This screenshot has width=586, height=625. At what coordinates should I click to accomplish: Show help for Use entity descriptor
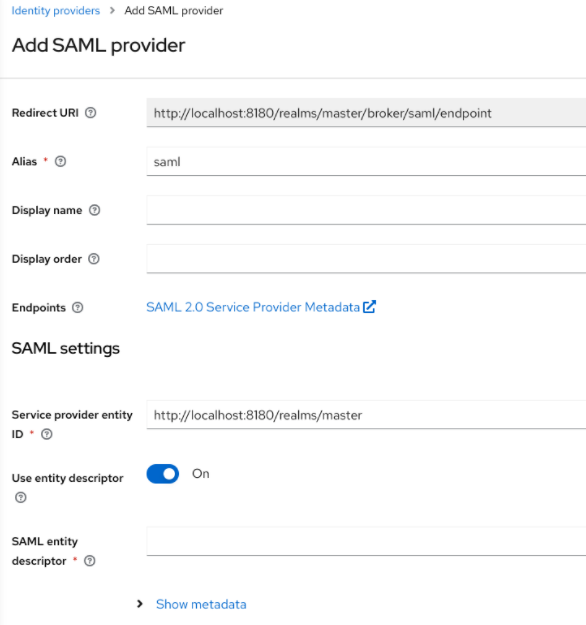point(21,497)
